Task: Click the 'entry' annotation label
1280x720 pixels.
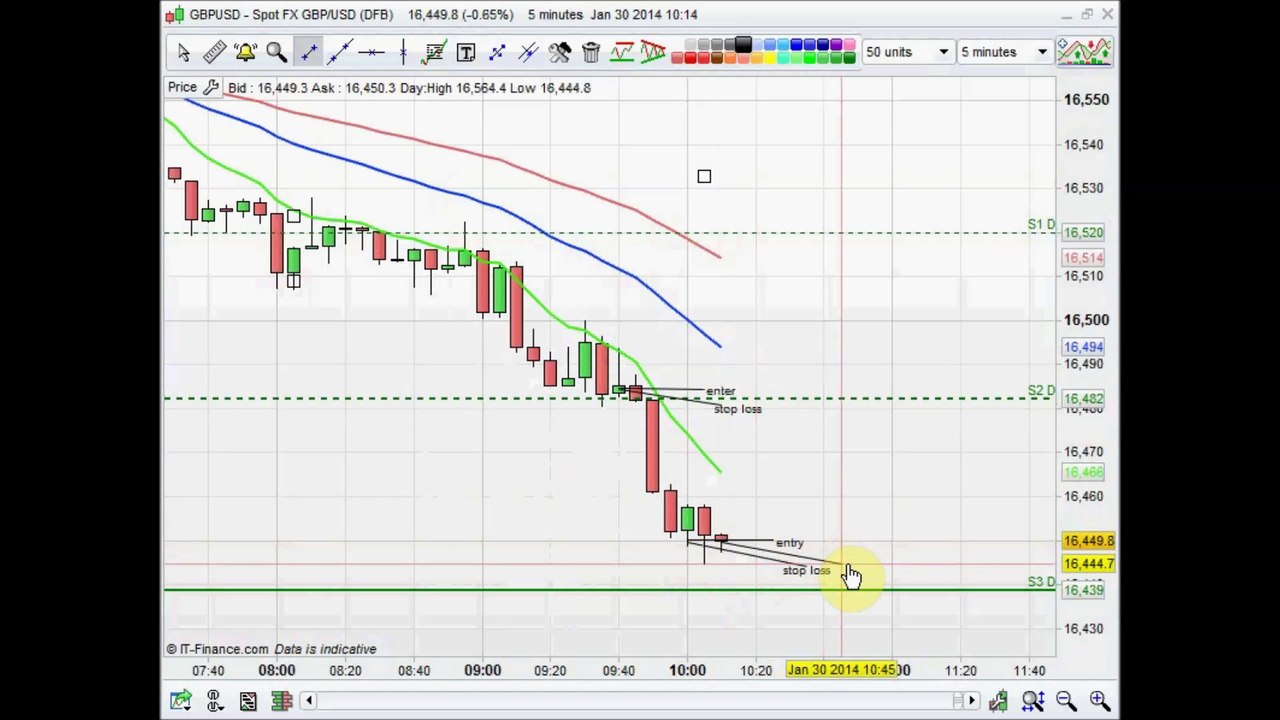Action: [789, 543]
